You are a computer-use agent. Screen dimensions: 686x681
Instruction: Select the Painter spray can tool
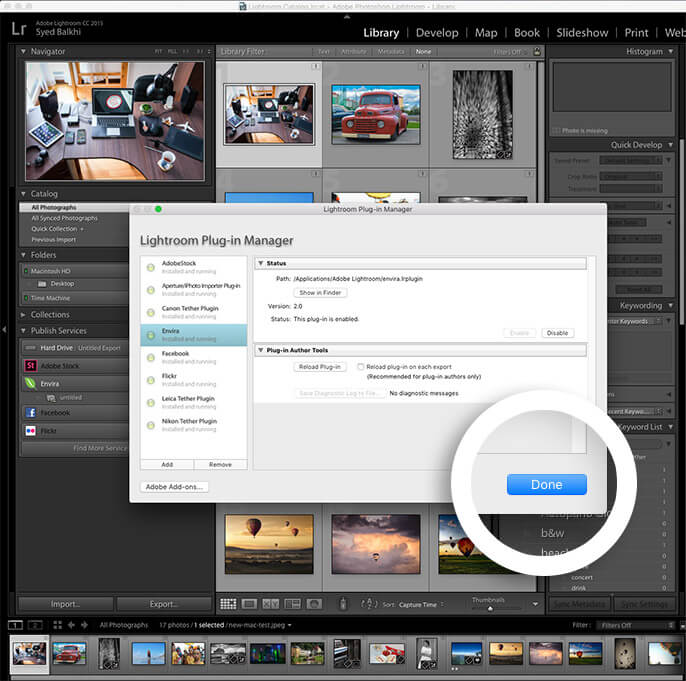[x=343, y=604]
